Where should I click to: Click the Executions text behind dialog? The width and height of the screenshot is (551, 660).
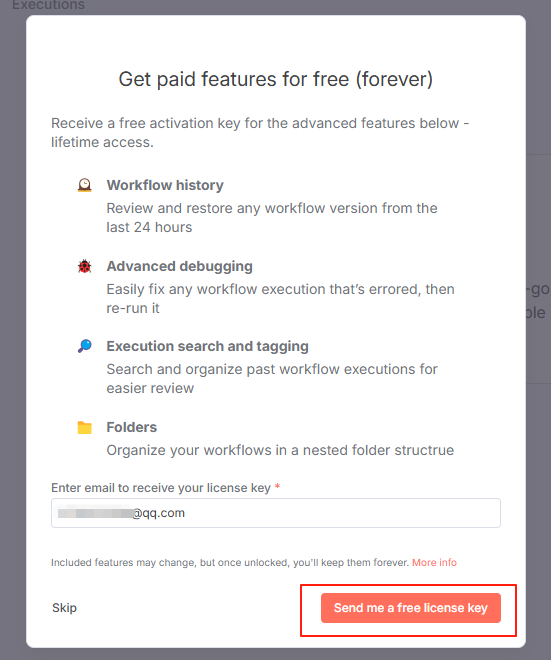pyautogui.click(x=48, y=5)
